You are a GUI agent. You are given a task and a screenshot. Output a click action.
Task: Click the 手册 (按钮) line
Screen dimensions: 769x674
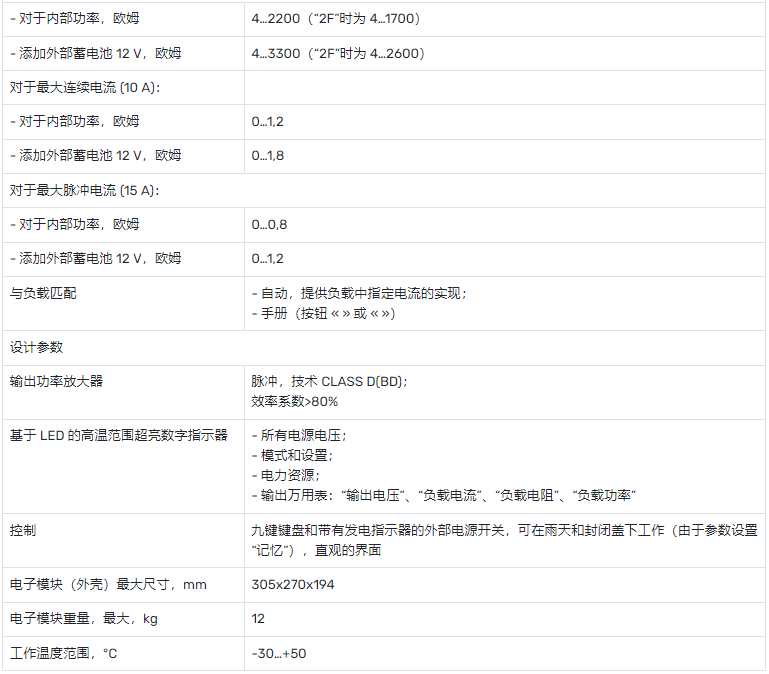324,313
